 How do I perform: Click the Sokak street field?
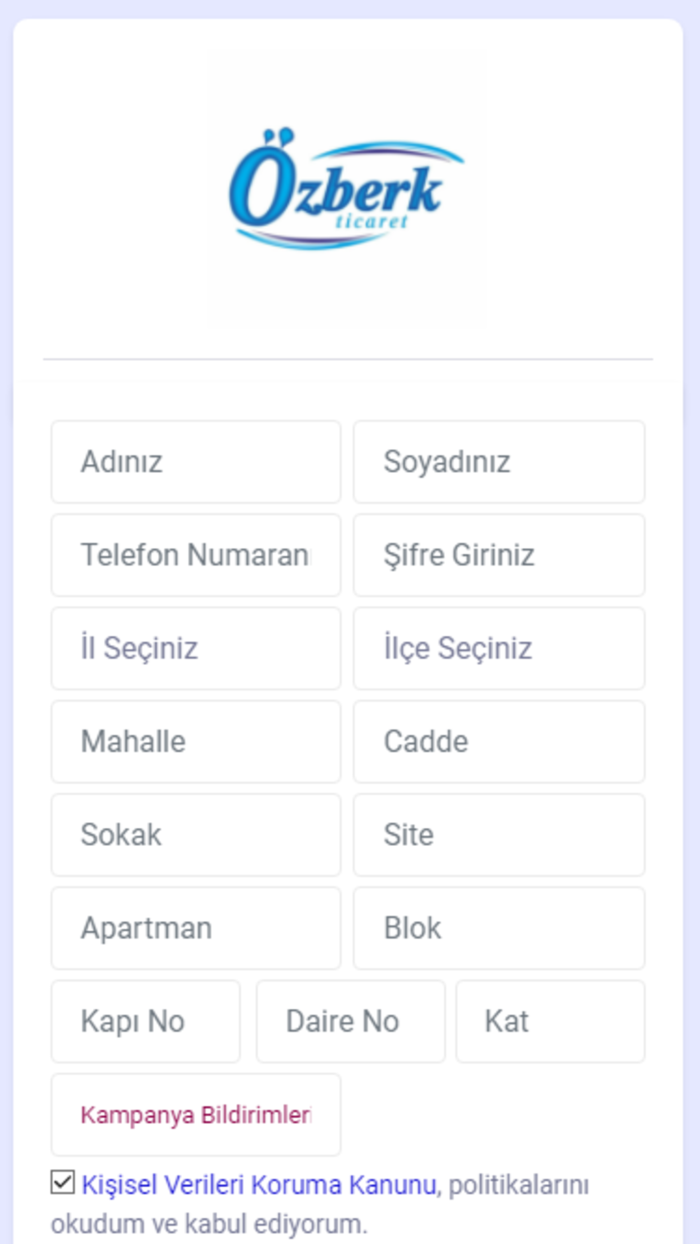coord(195,834)
